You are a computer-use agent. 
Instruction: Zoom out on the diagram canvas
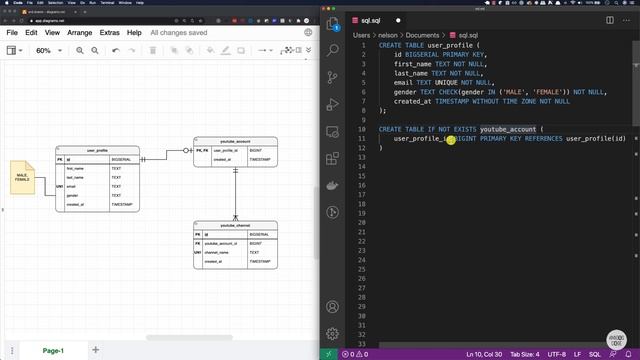pyautogui.click(x=95, y=51)
